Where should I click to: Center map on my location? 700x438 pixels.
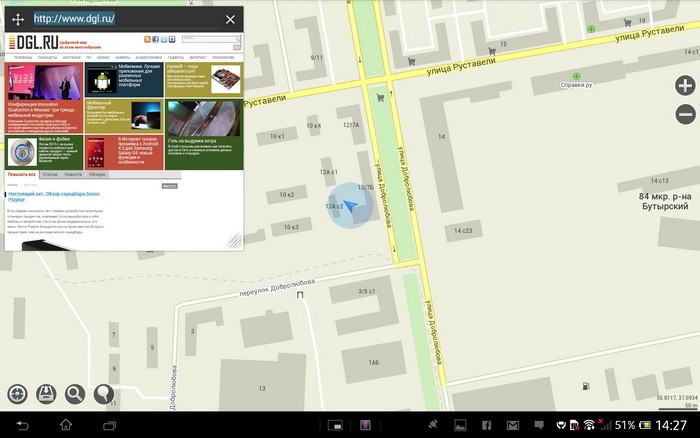coord(17,394)
